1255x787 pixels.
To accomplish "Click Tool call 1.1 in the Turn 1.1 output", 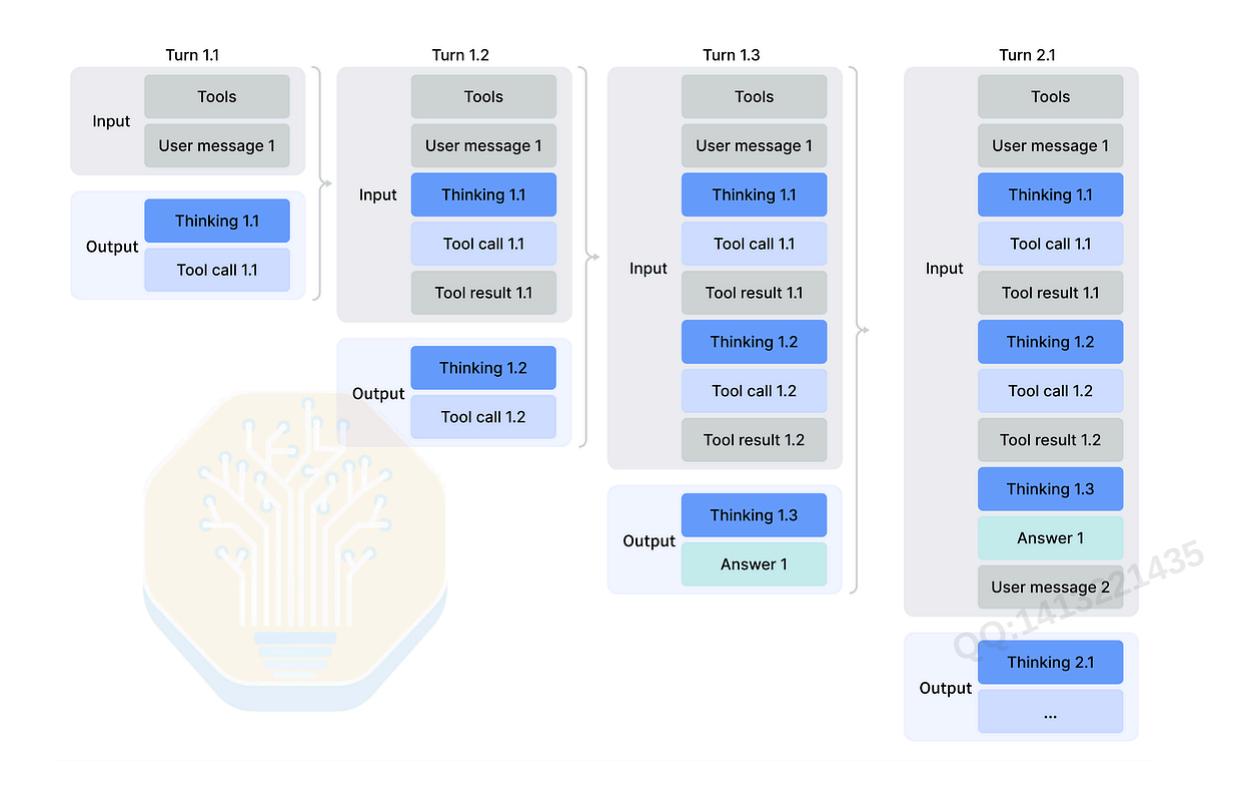I will point(217,270).
